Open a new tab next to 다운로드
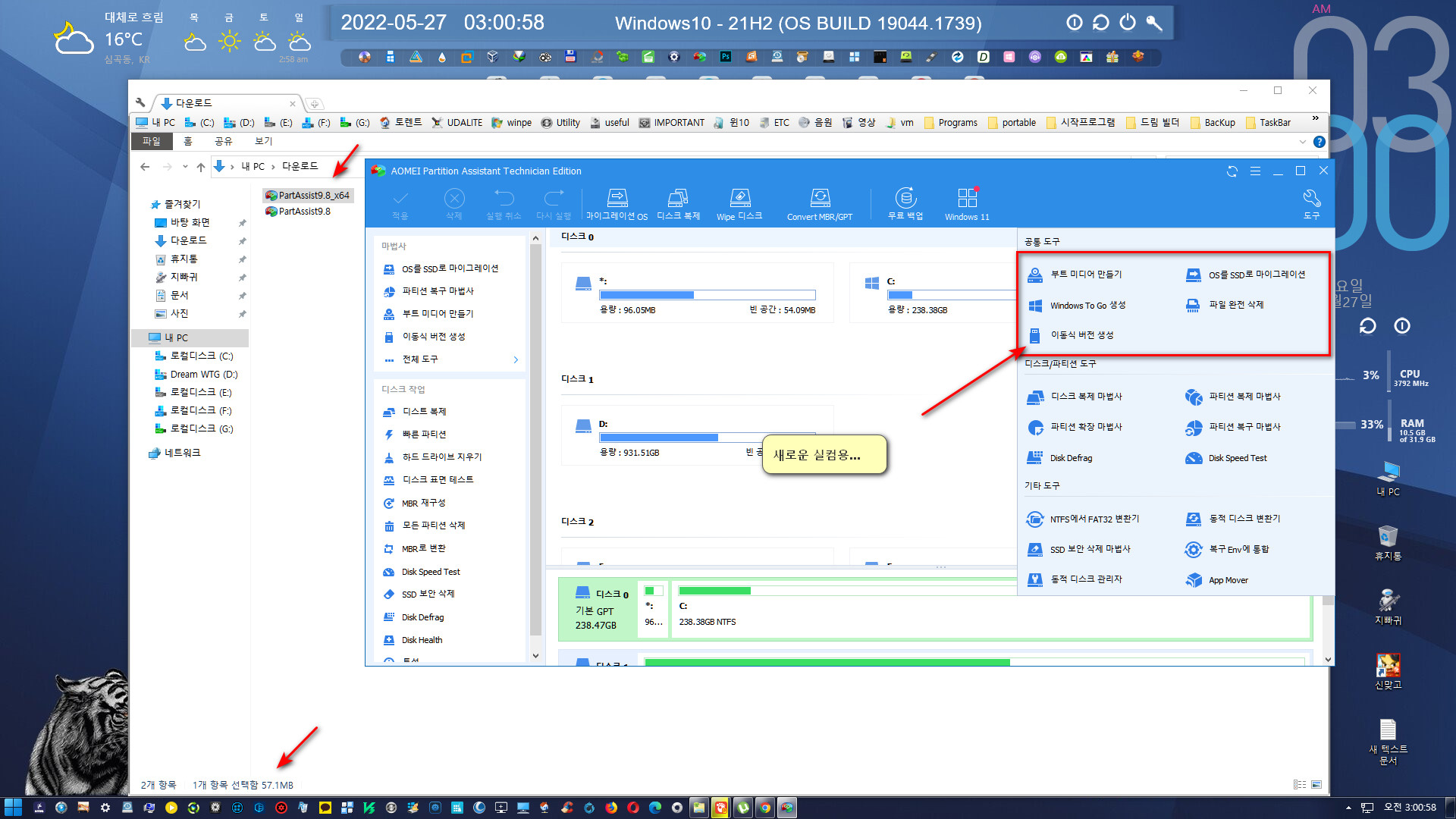This screenshot has height=819, width=1456. coord(314,104)
